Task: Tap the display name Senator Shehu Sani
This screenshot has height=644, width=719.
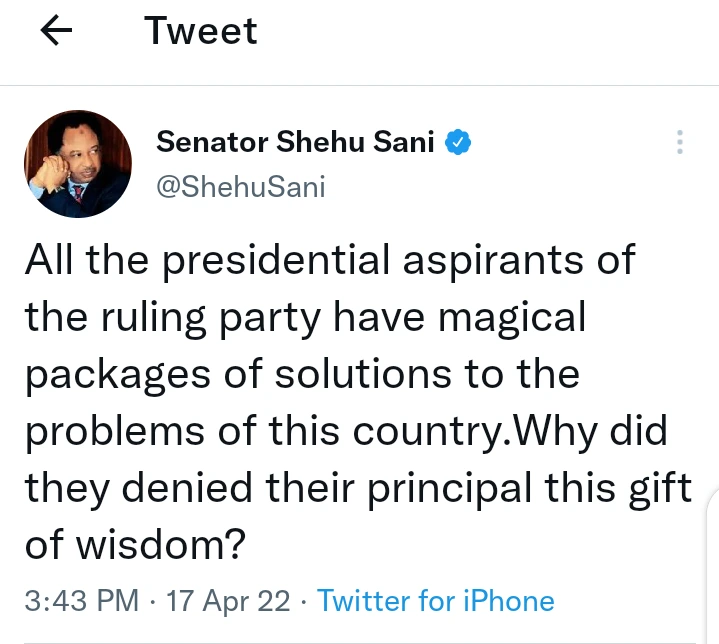Action: point(295,143)
